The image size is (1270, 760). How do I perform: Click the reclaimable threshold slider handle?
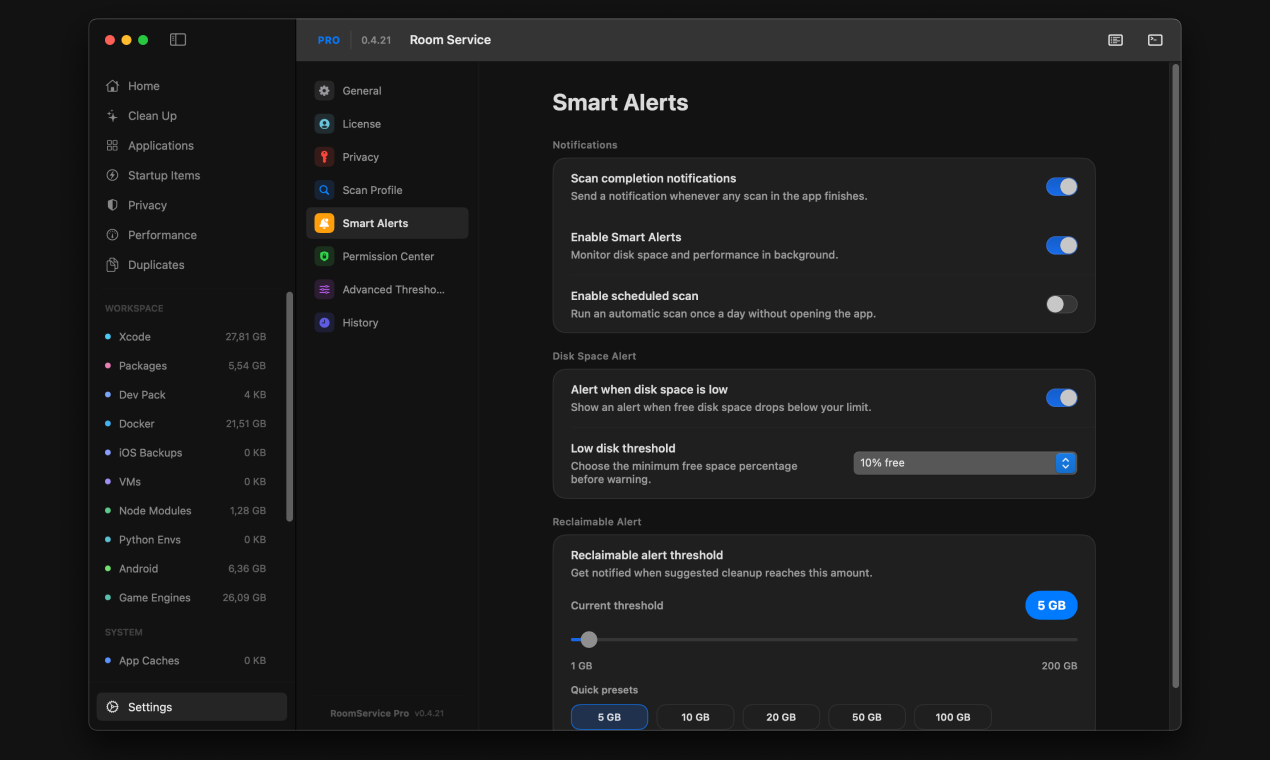click(589, 640)
